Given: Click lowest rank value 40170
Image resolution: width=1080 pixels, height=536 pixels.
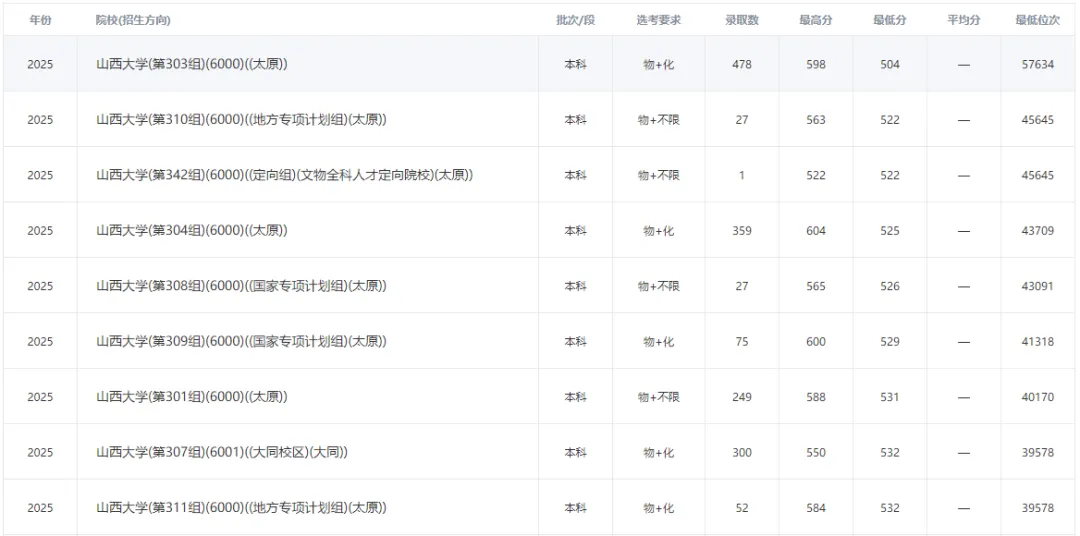Looking at the screenshot, I should click(1037, 397).
